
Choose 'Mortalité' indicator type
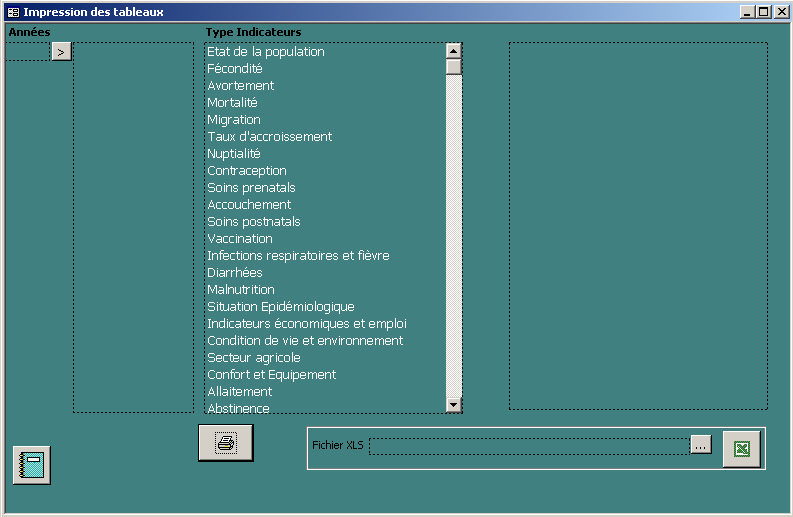pos(232,103)
